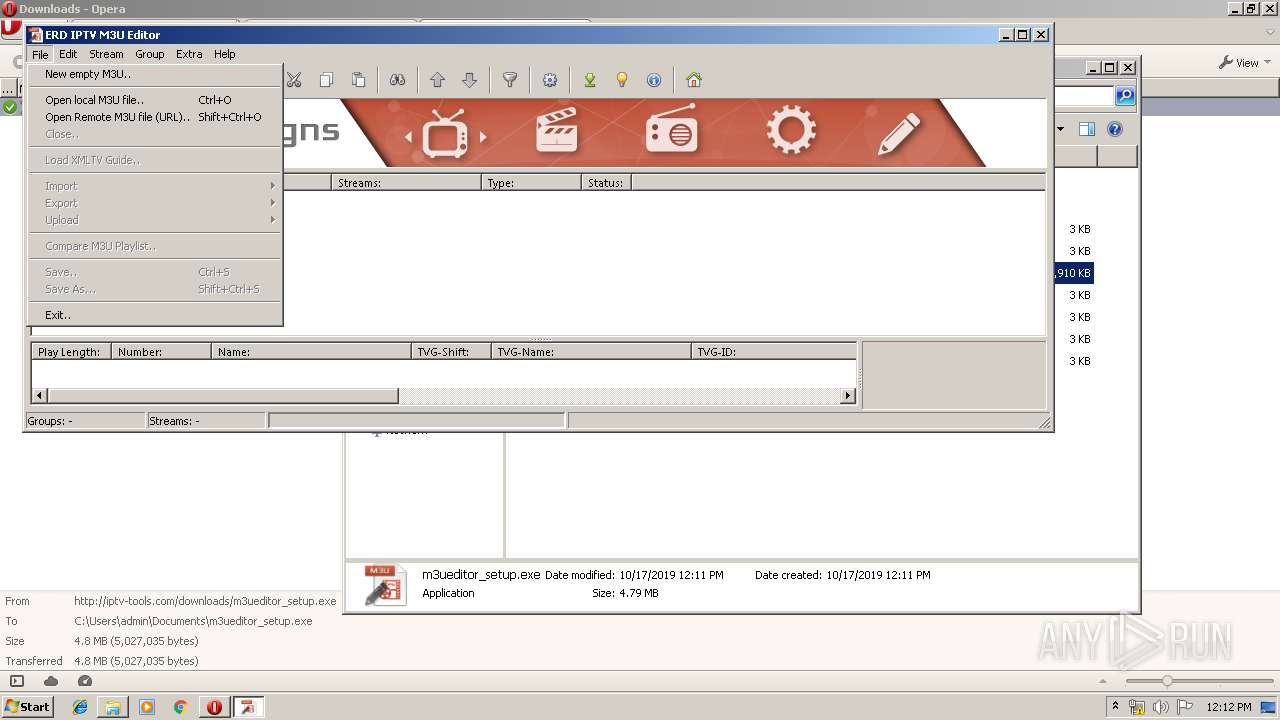The width and height of the screenshot is (1280, 720).
Task: Click the funnel Filter toolbar icon
Action: [x=509, y=80]
